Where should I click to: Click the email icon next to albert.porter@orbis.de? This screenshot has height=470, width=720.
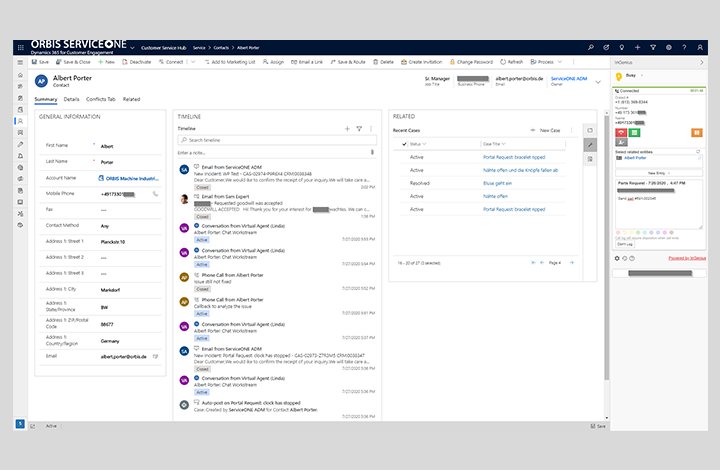click(x=155, y=357)
